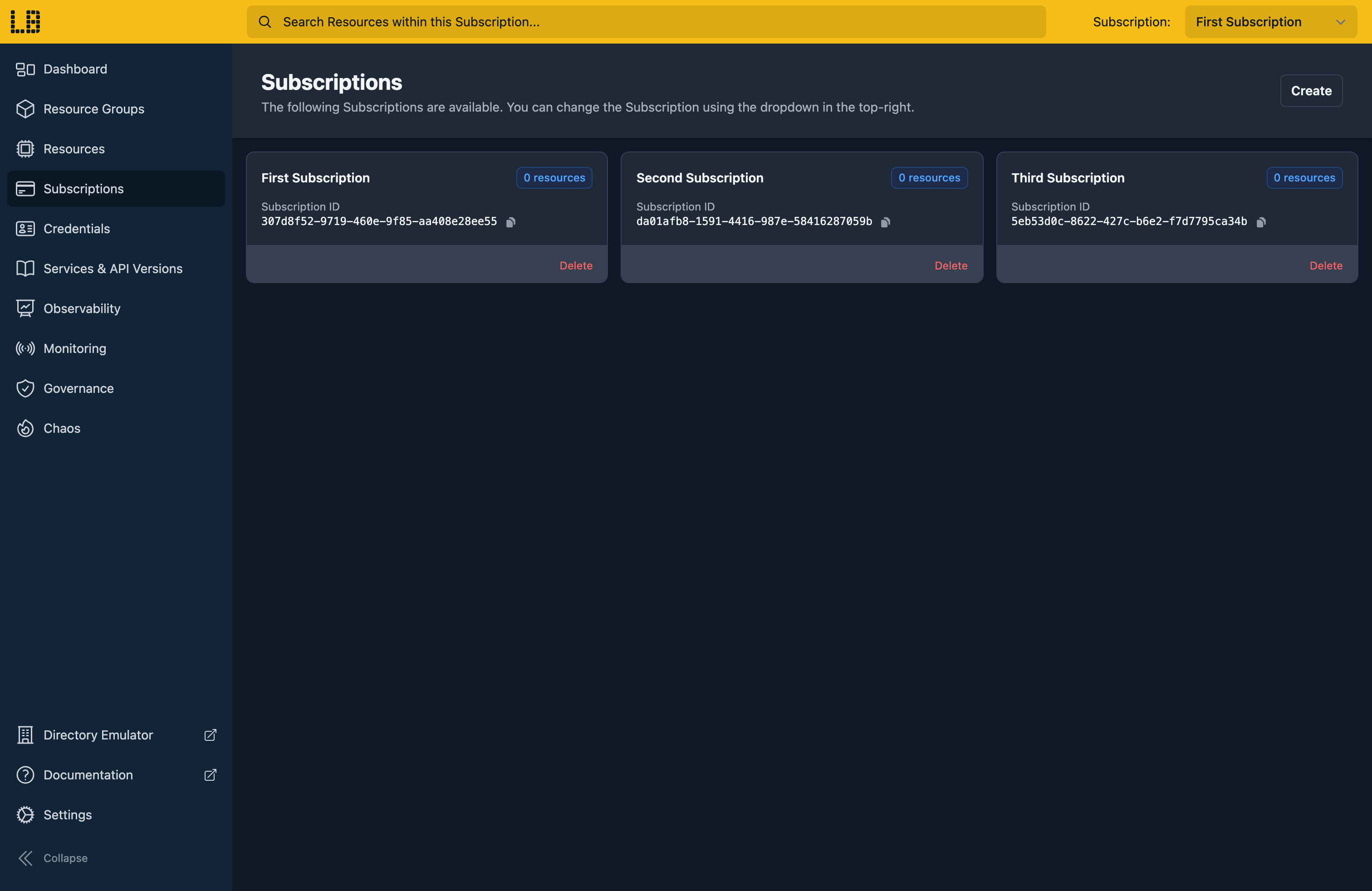Open the Documentation link text

88,774
